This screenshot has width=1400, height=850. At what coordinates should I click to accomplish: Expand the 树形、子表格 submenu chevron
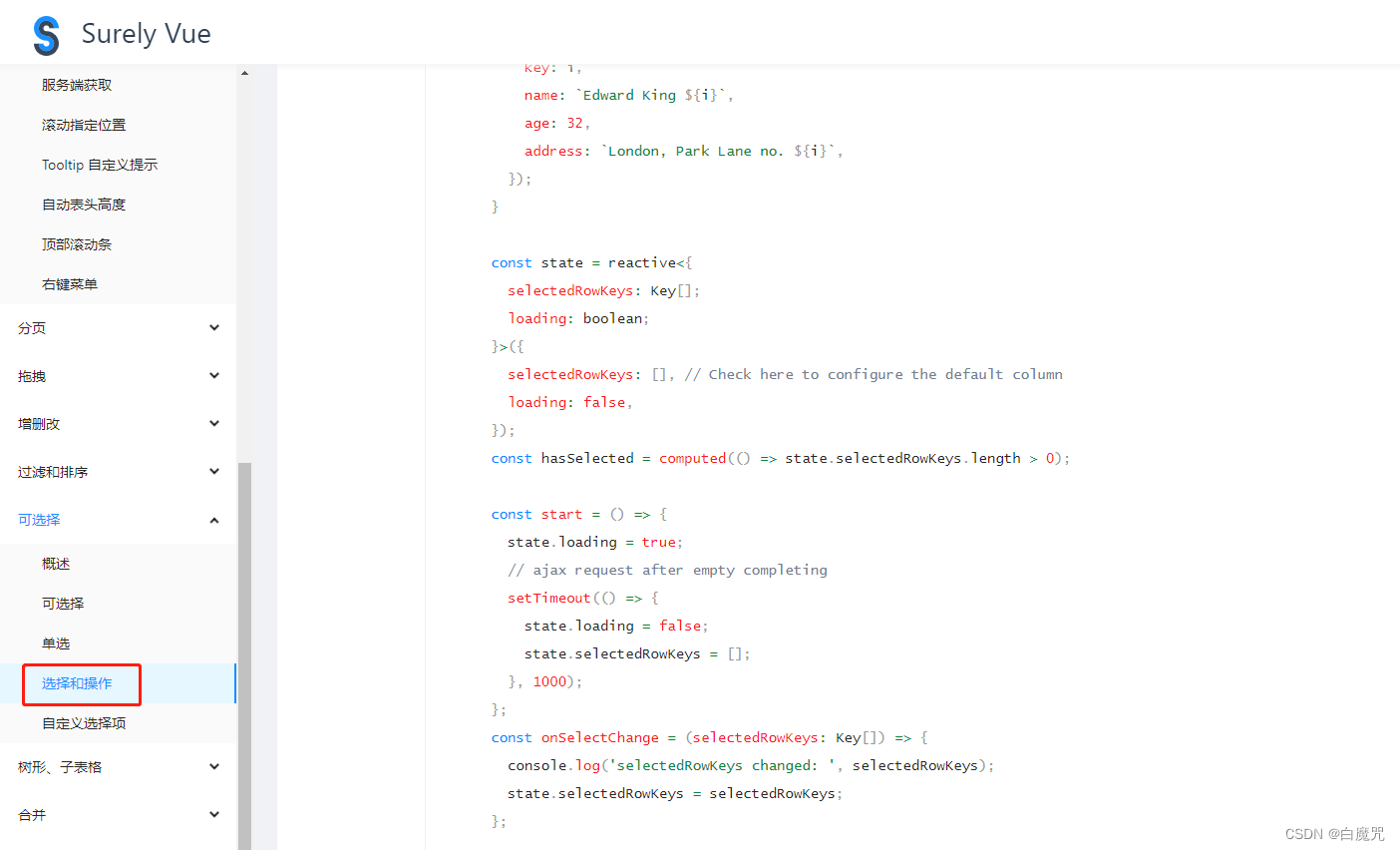pyautogui.click(x=214, y=766)
